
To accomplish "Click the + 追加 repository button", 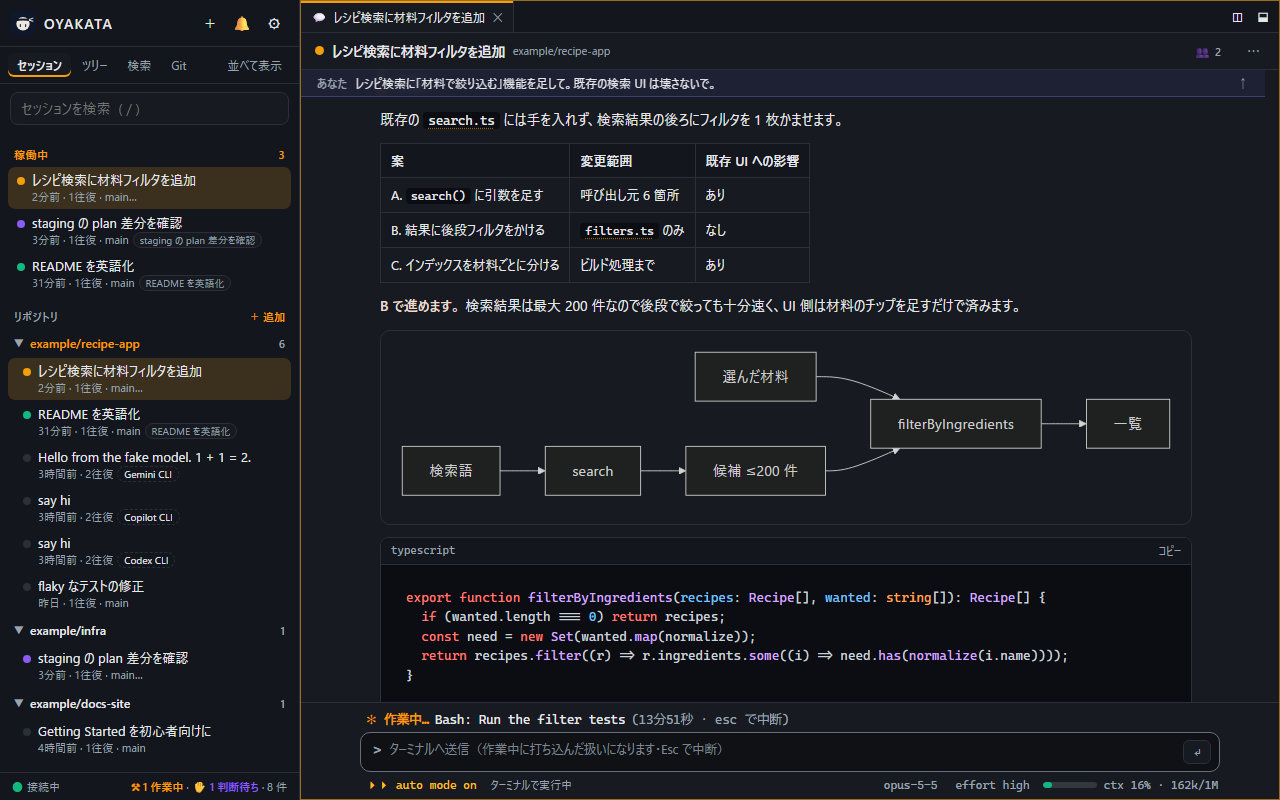I will pyautogui.click(x=268, y=317).
